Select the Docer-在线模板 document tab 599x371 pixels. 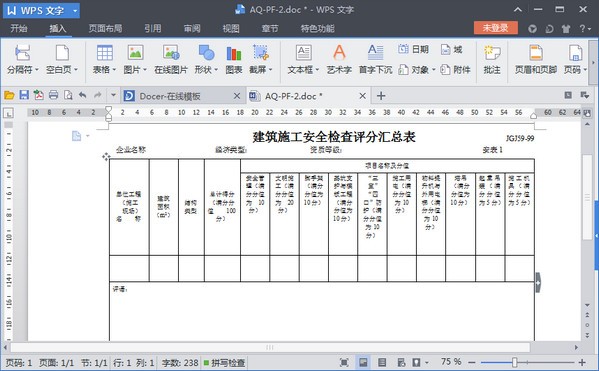(x=170, y=96)
